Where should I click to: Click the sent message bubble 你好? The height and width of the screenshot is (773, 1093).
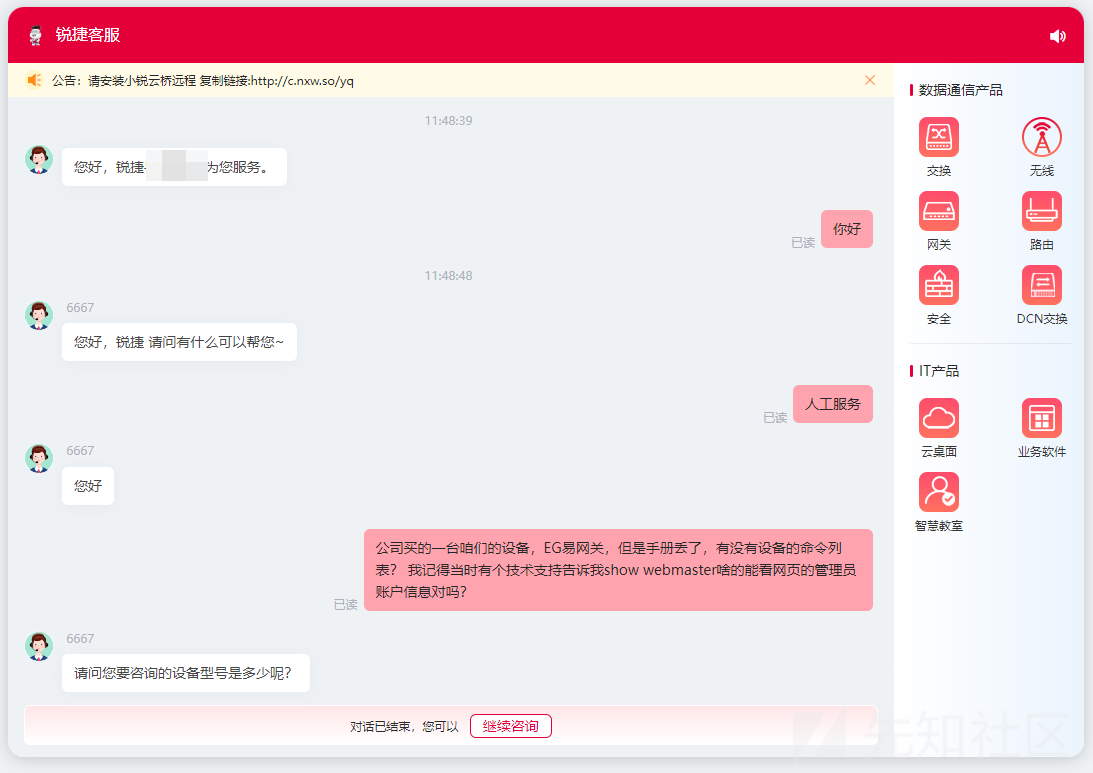coord(847,229)
